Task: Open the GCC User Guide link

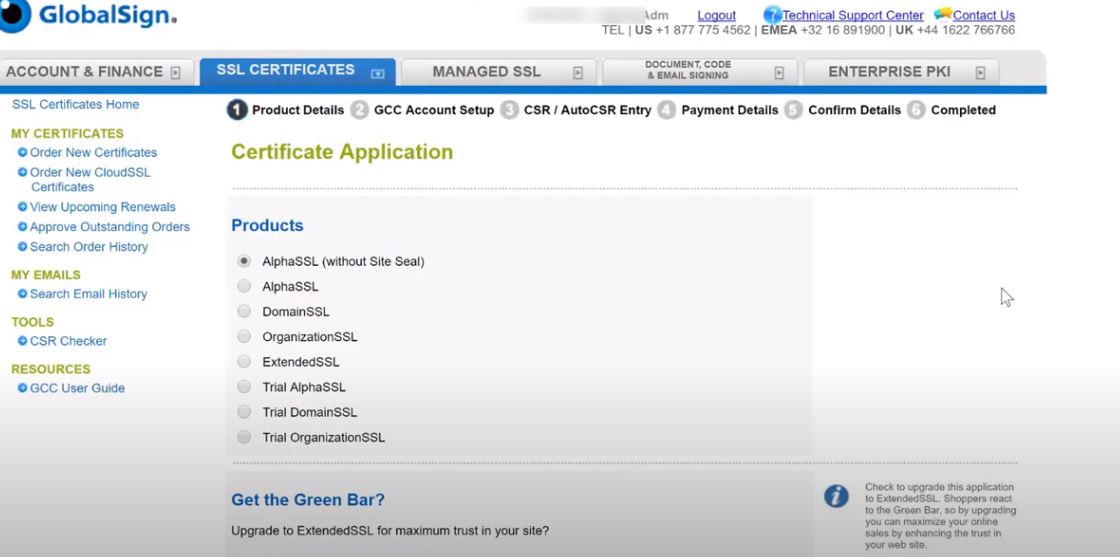Action: point(77,388)
